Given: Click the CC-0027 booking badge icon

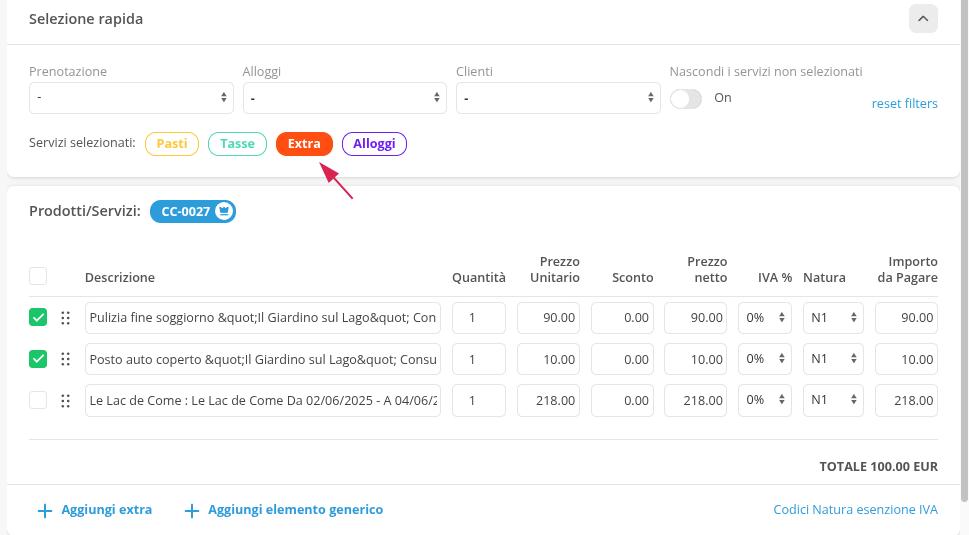Looking at the screenshot, I should [x=224, y=211].
